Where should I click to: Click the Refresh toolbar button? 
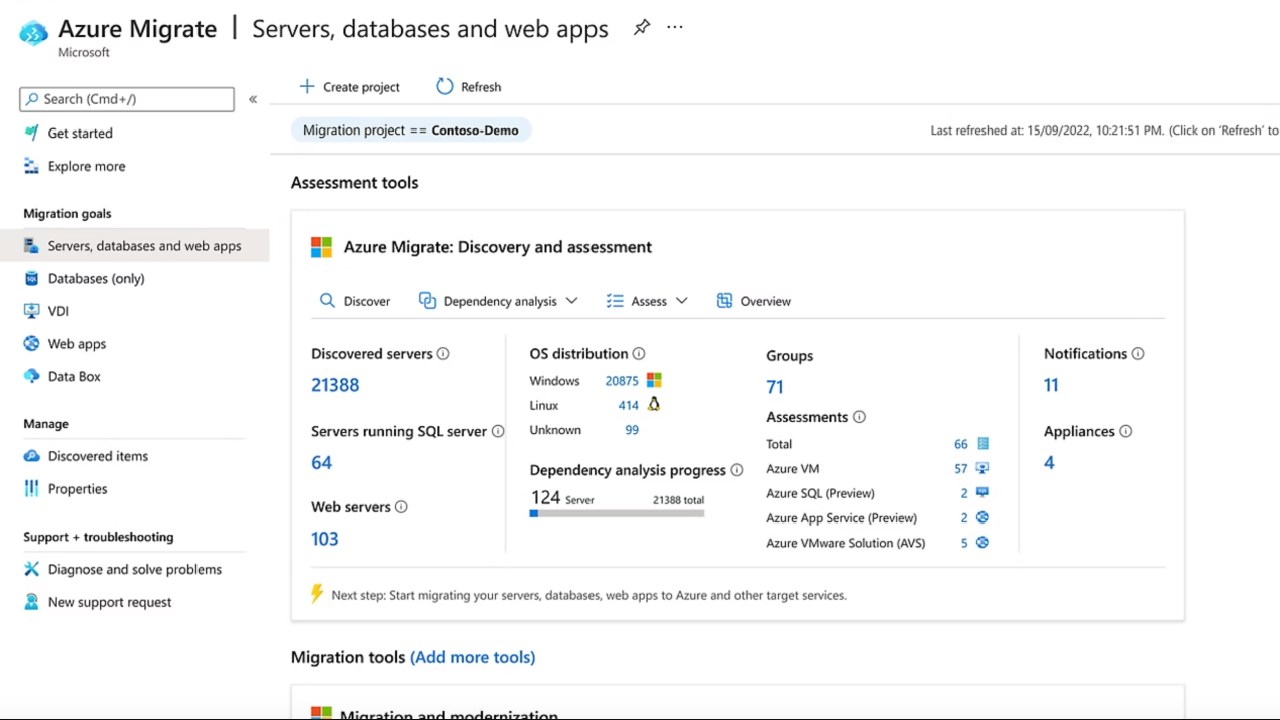(469, 87)
